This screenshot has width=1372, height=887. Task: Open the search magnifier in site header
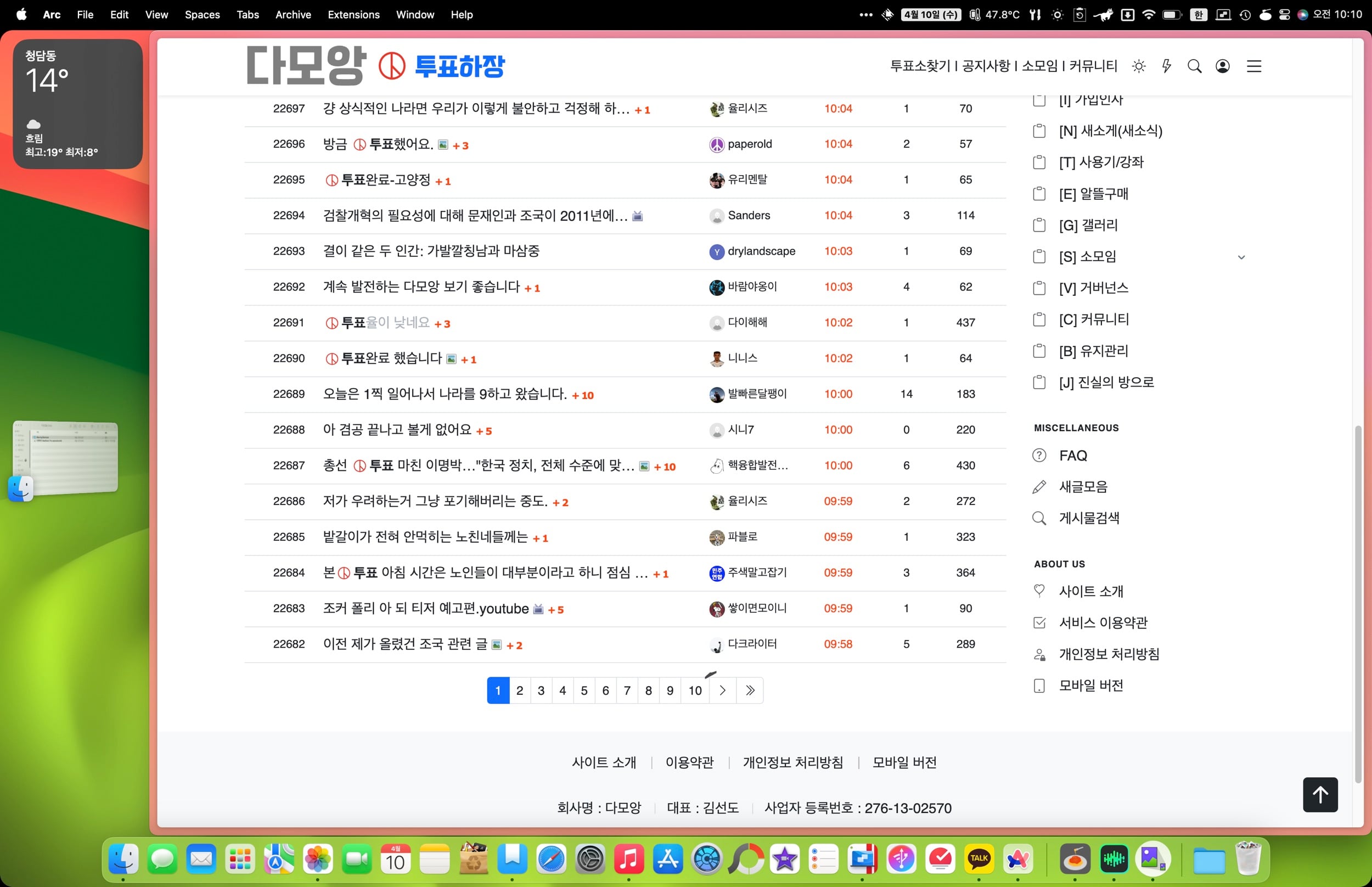[x=1195, y=66]
